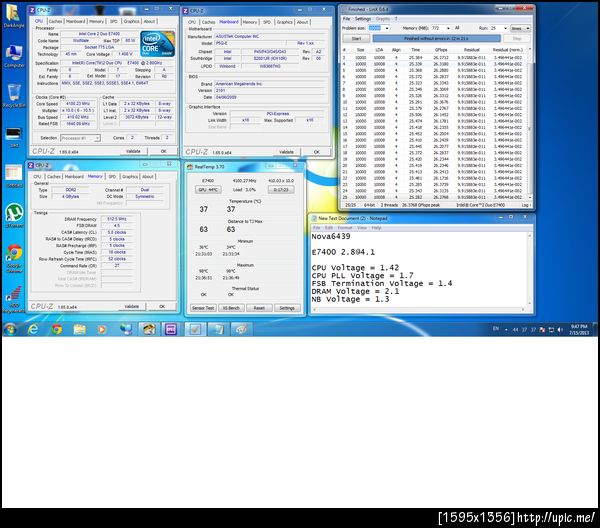The image size is (600, 528).
Task: Open the ? help menu in LinX
Action: (396, 19)
